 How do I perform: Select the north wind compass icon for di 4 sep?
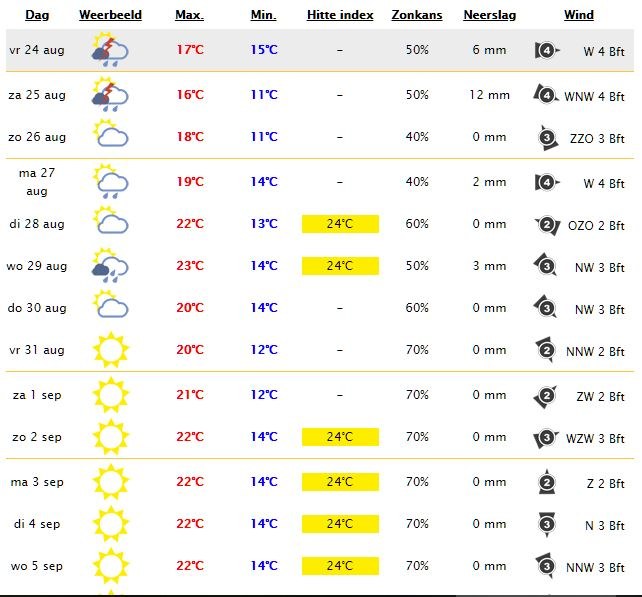click(547, 524)
